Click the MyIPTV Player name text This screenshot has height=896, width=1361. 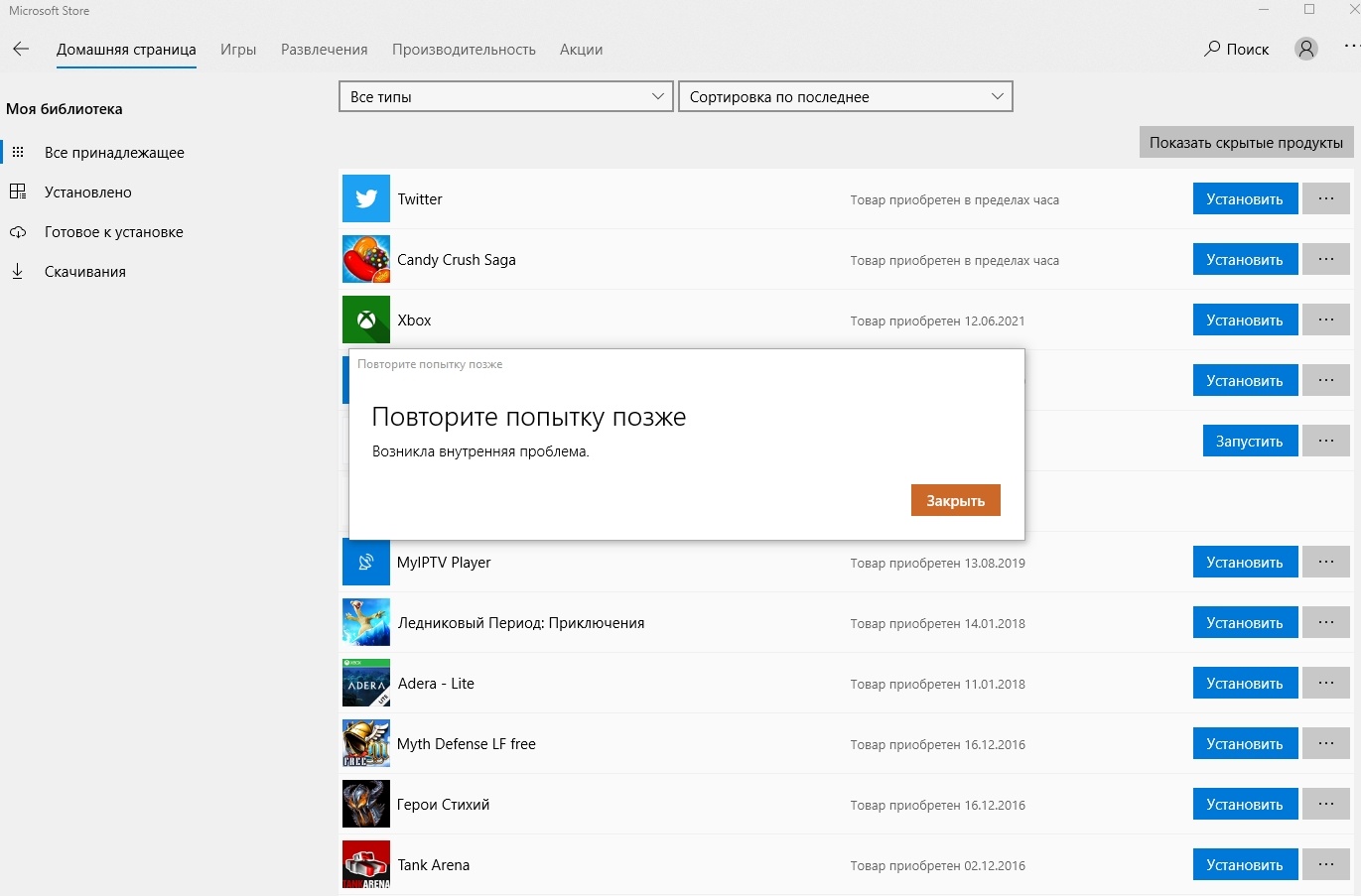pos(444,562)
